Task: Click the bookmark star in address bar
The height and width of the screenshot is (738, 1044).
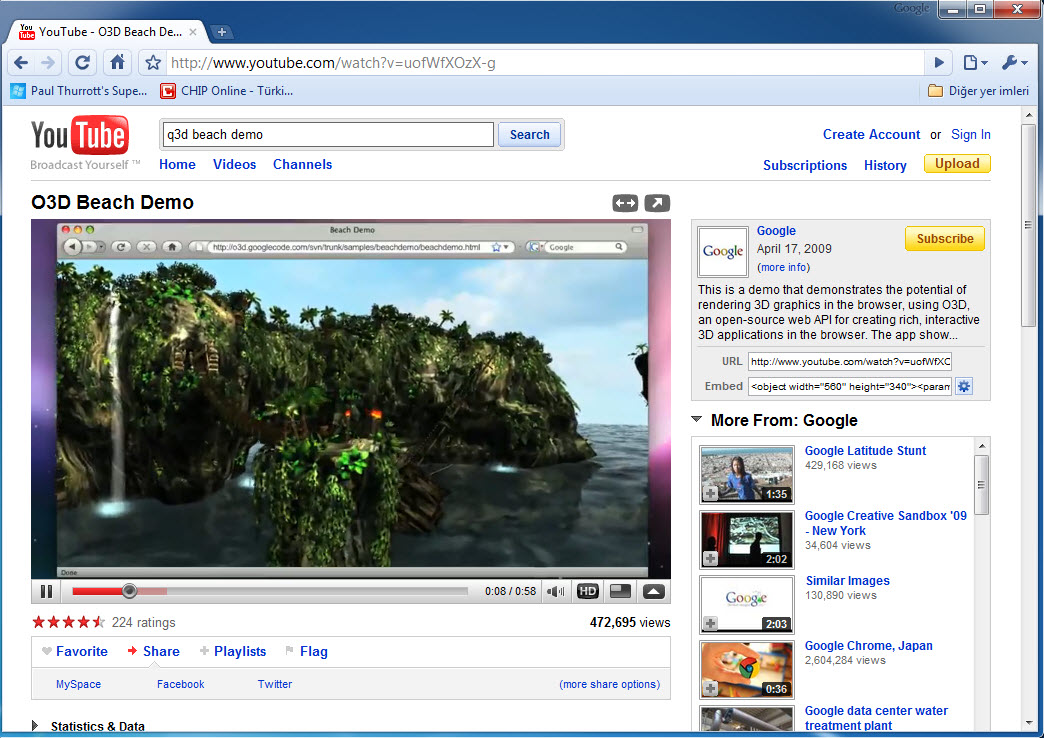Action: pos(153,63)
